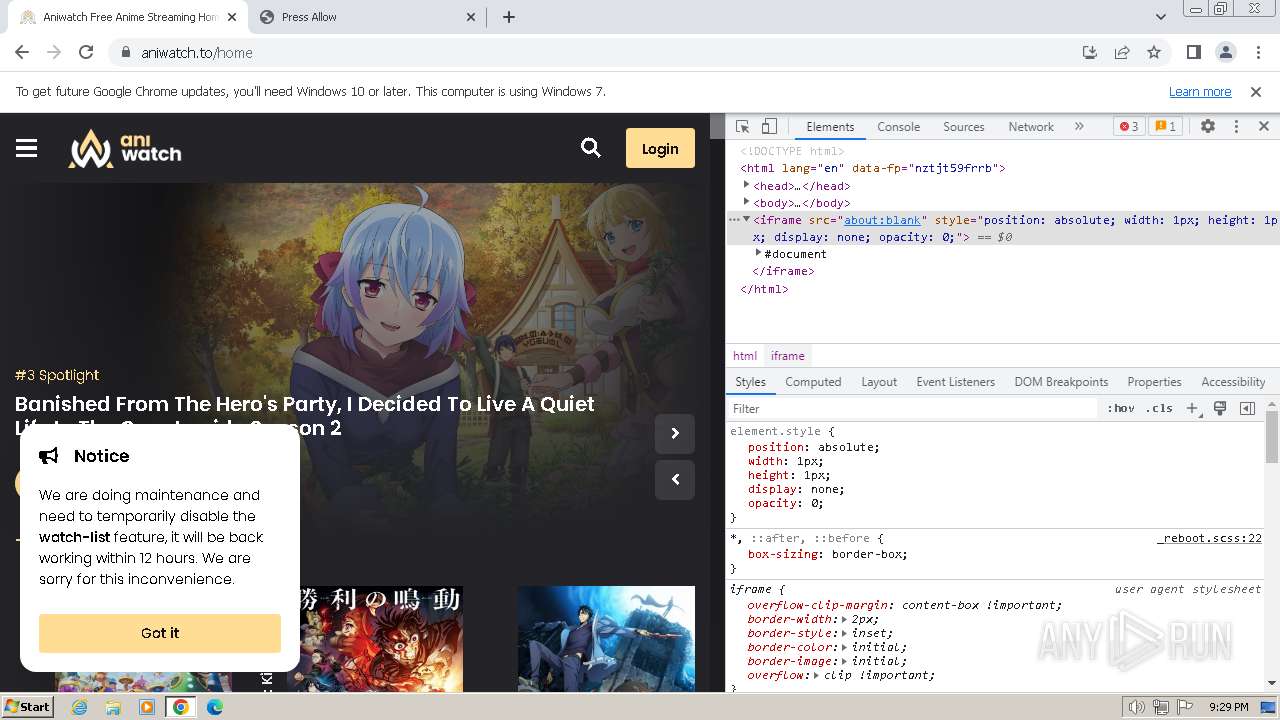
Task: Focus the styles Filter field
Action: click(913, 408)
